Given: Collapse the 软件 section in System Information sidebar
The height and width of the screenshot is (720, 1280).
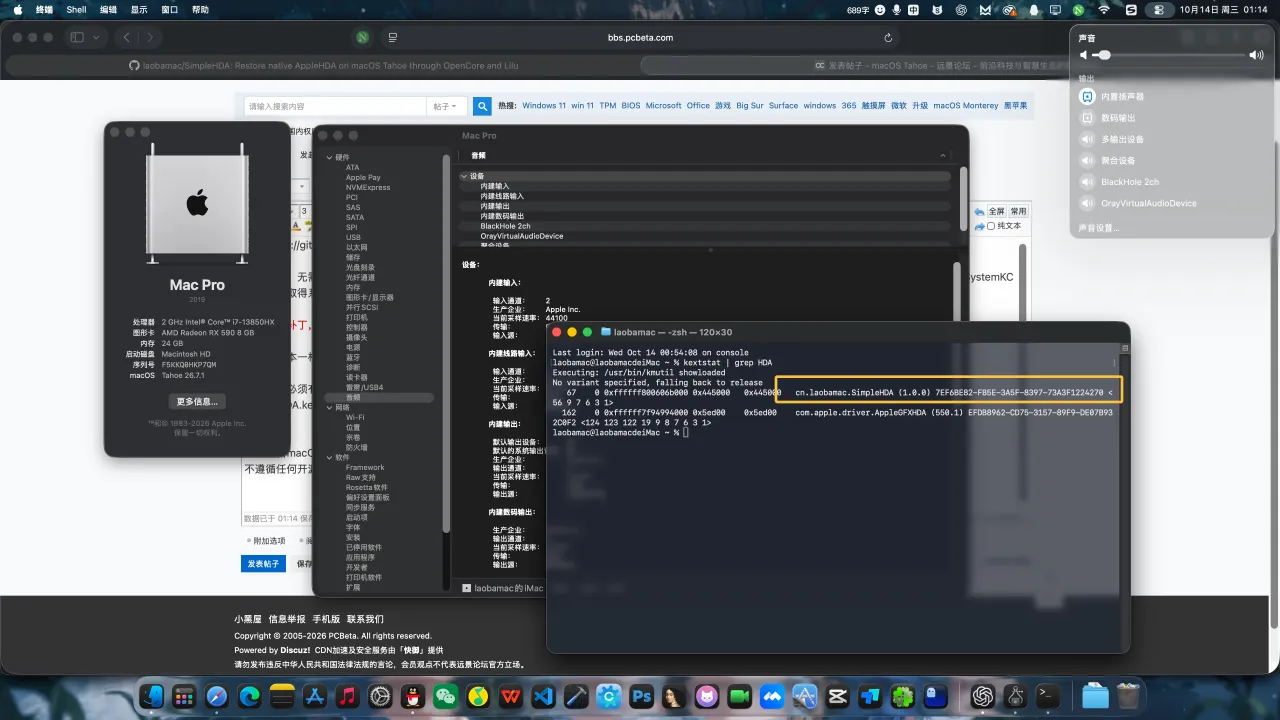Looking at the screenshot, I should 329,457.
